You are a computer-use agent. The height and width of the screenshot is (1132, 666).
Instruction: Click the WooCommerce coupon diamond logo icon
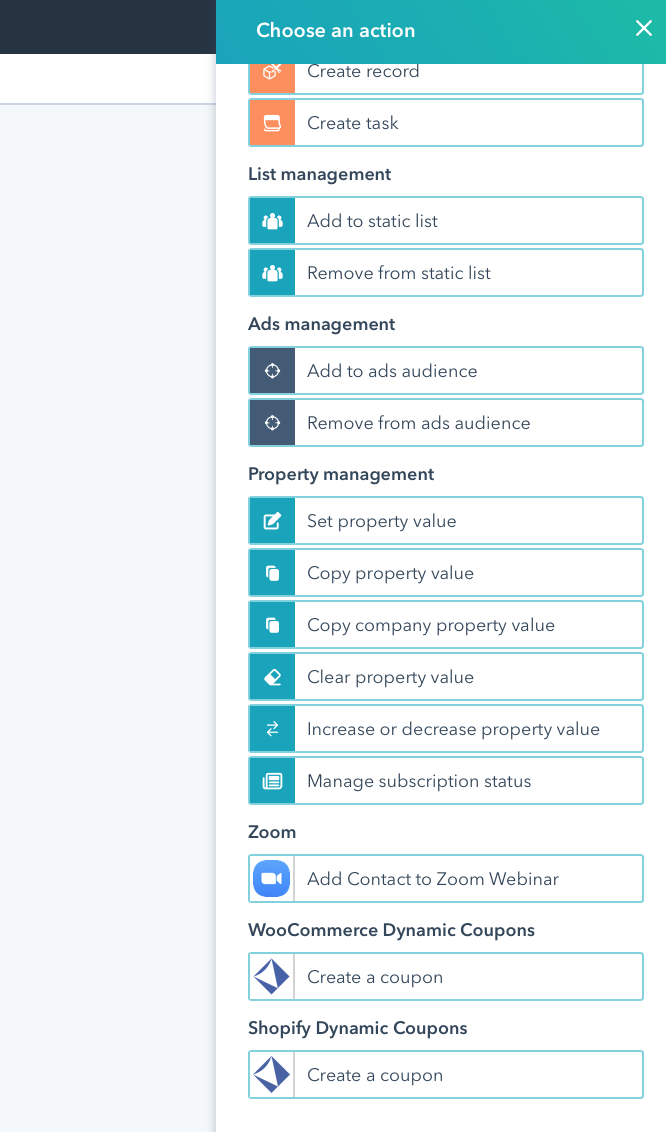pyautogui.click(x=272, y=977)
